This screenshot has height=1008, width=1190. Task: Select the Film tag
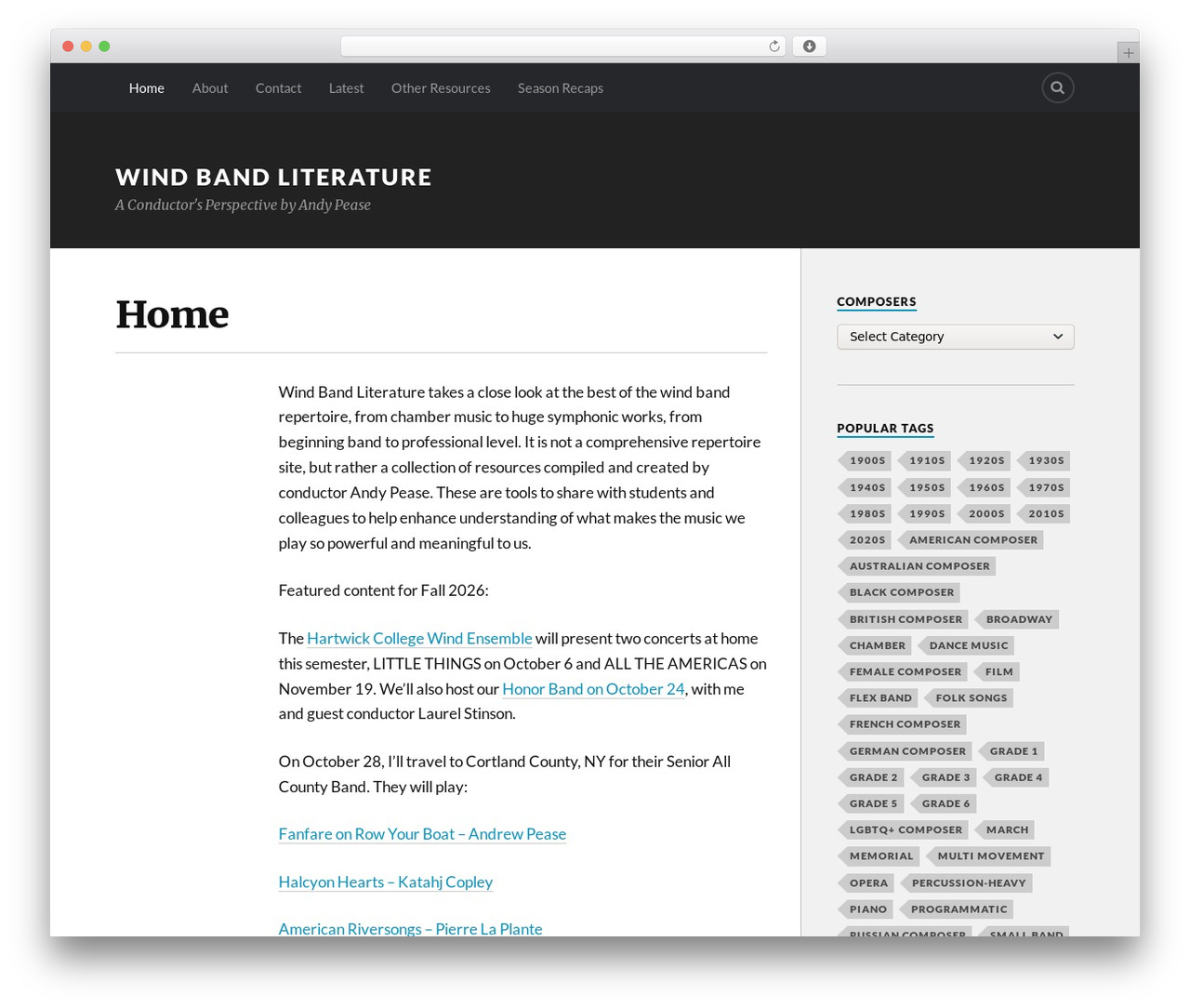pyautogui.click(x=997, y=671)
